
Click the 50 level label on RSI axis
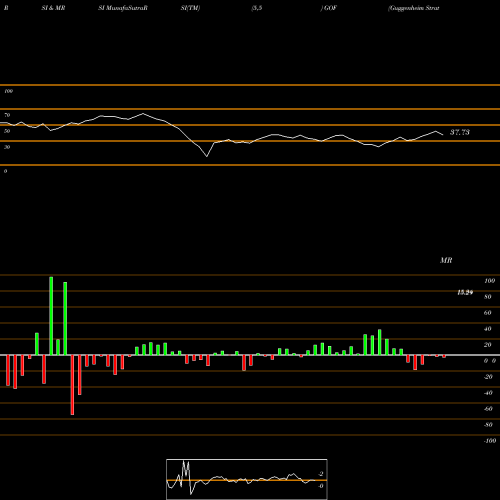click(7, 131)
